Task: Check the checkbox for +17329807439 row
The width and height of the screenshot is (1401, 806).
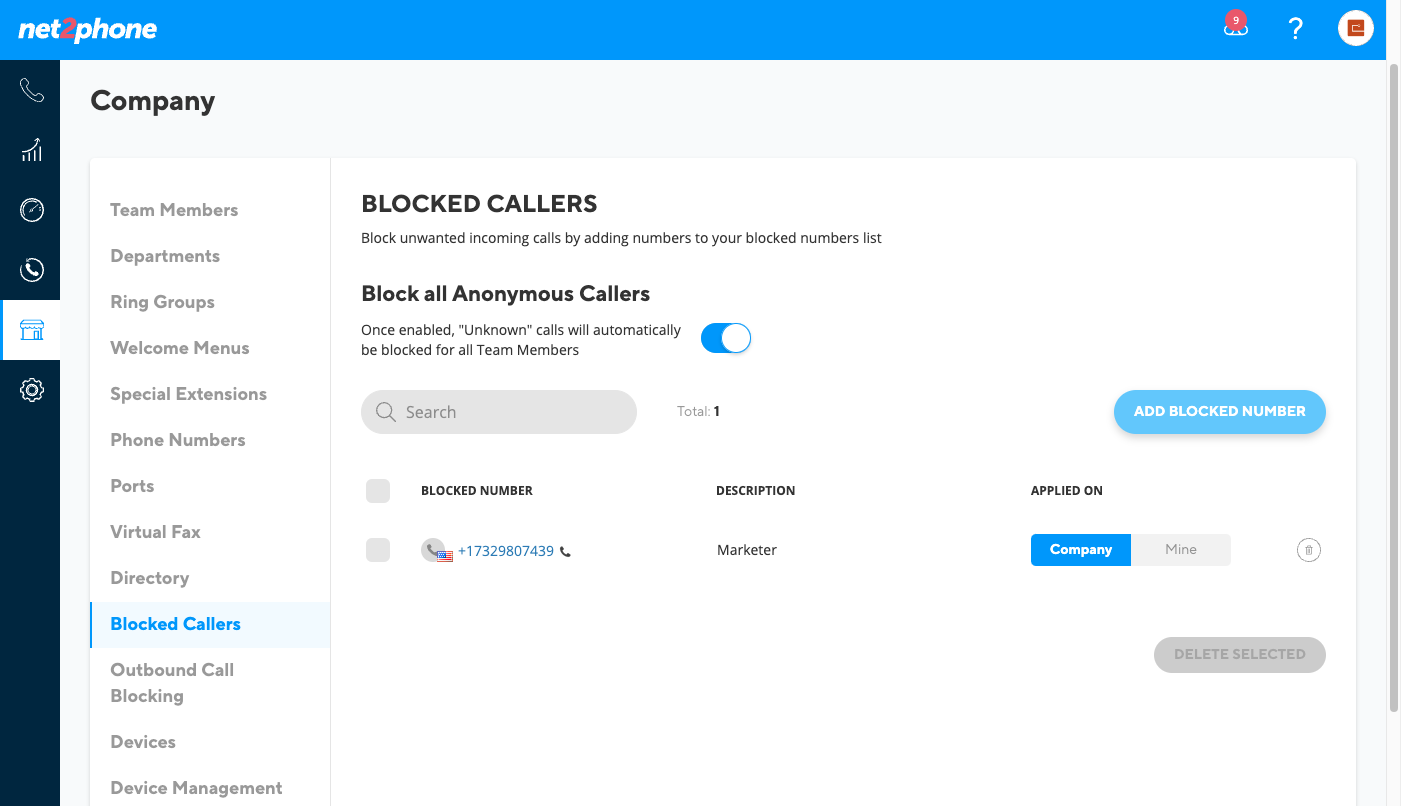Action: pos(378,550)
